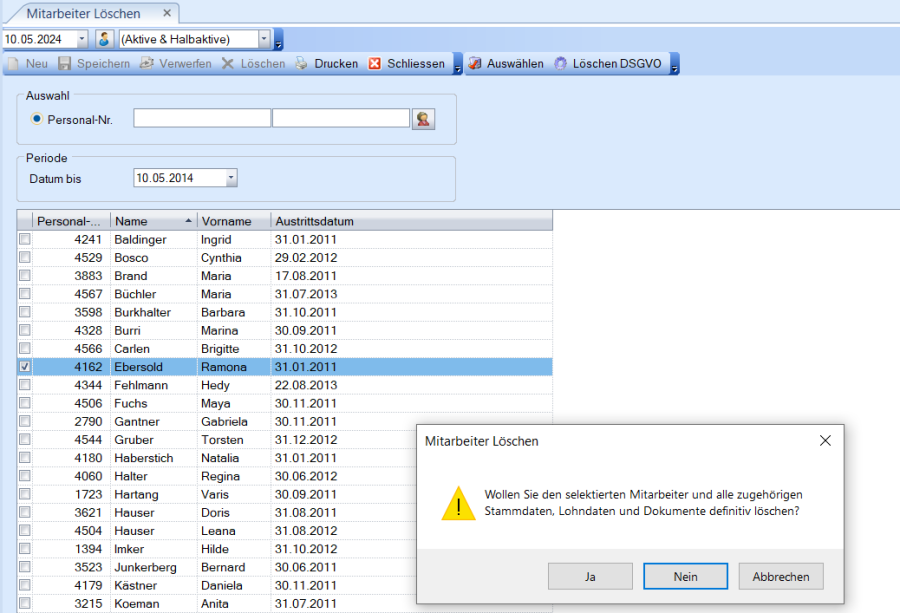Click personnel number 3621
Screen dimensions: 900x613
pos(88,513)
